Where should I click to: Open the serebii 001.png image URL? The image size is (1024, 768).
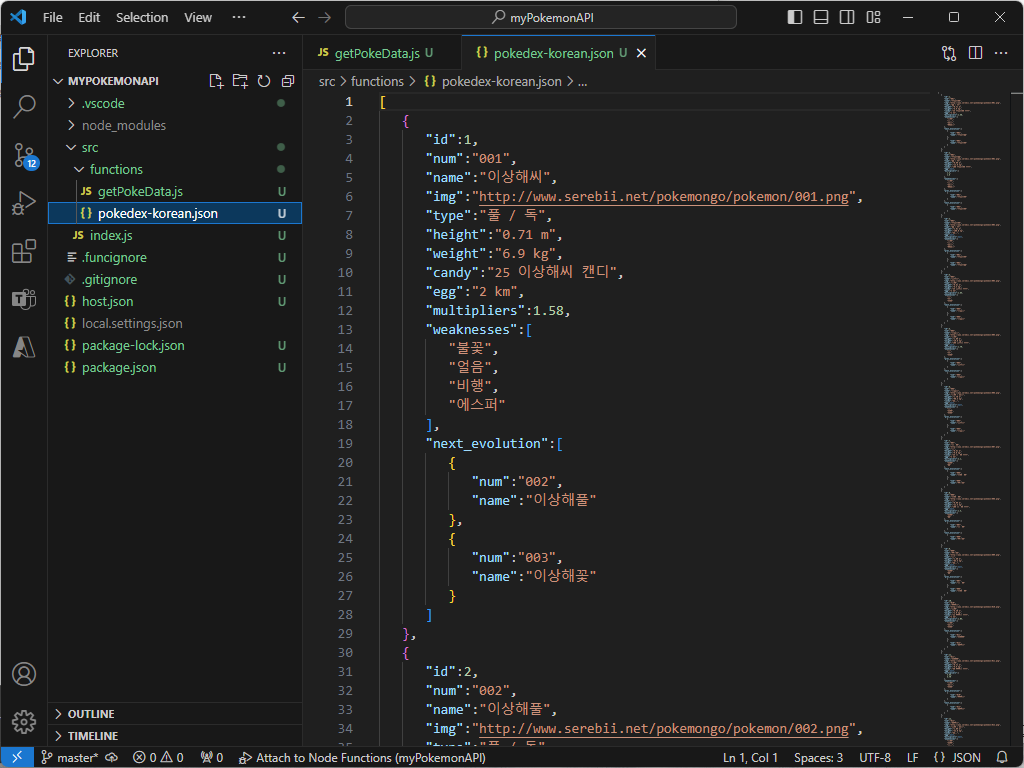664,197
